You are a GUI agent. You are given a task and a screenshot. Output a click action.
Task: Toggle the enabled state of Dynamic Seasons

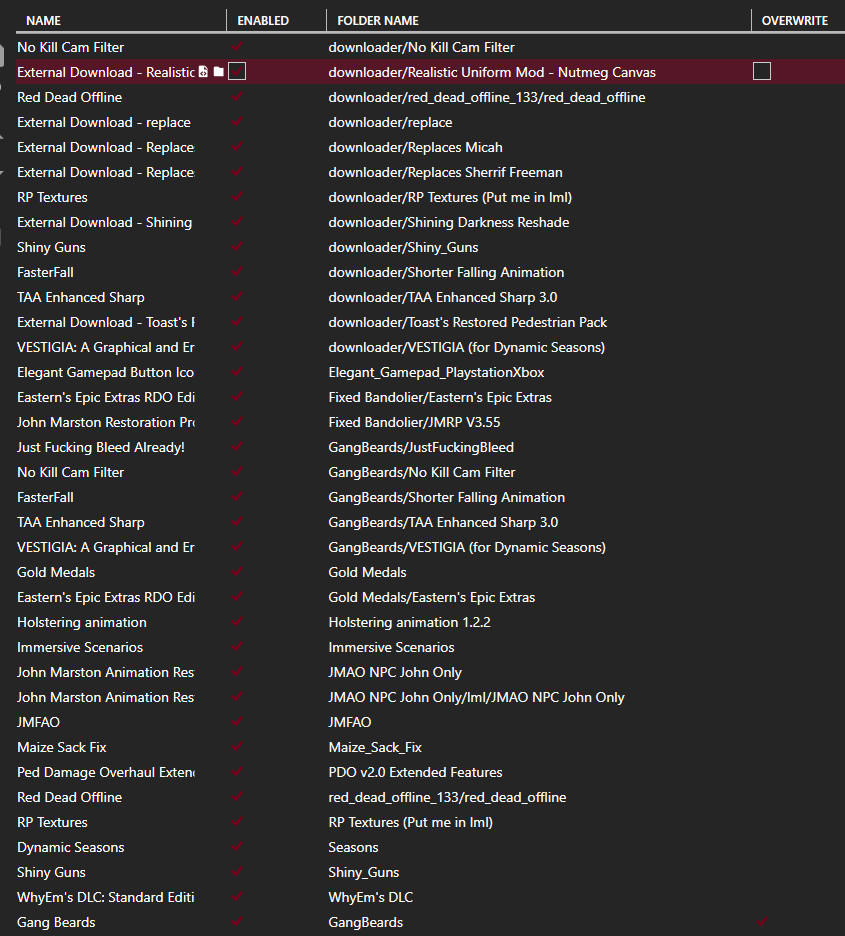pyautogui.click(x=237, y=847)
